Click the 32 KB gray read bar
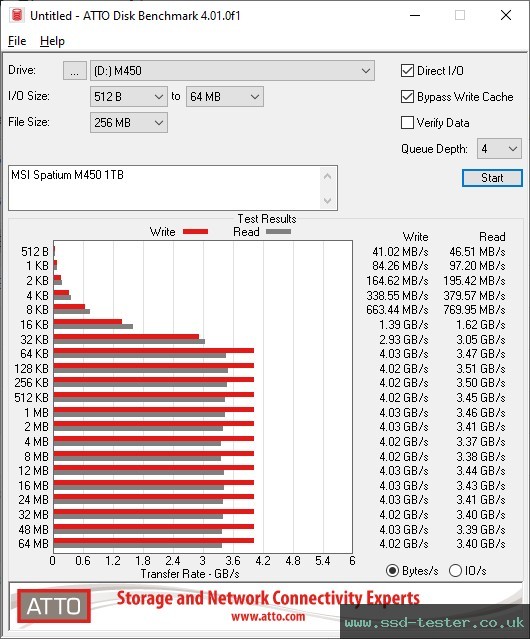This screenshot has height=639, width=530. (129, 342)
